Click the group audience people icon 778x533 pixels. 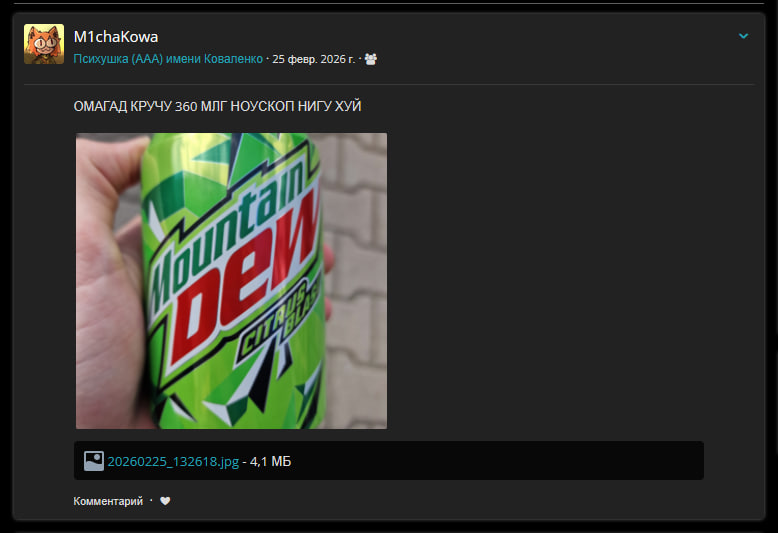coord(371,59)
